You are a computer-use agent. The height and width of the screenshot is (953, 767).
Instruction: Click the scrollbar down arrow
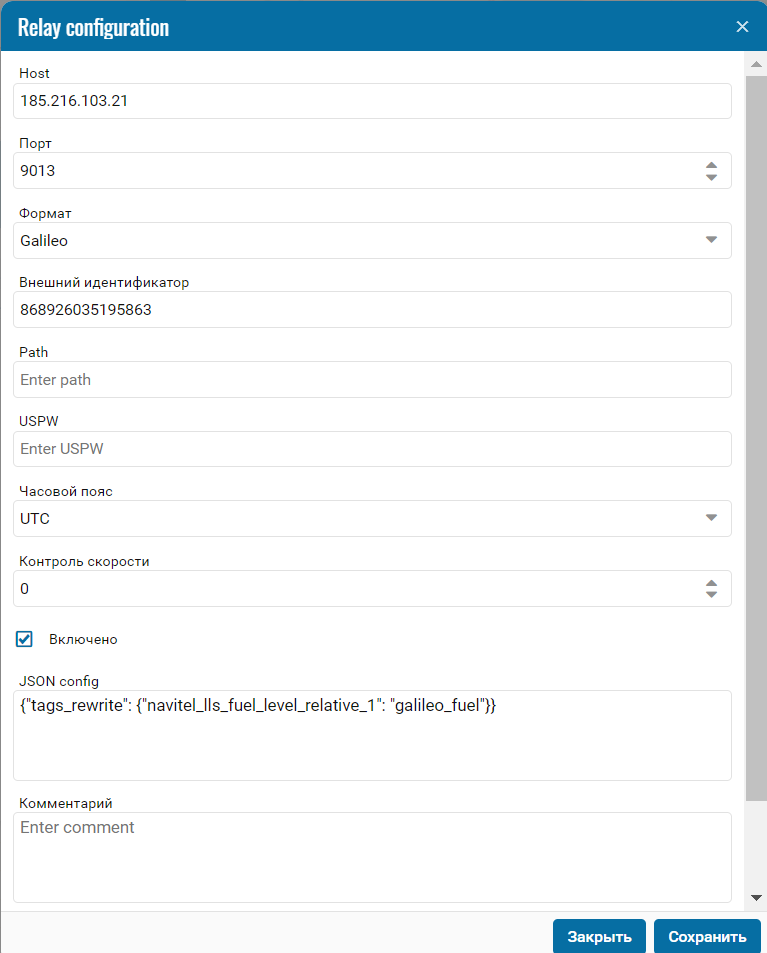point(756,898)
